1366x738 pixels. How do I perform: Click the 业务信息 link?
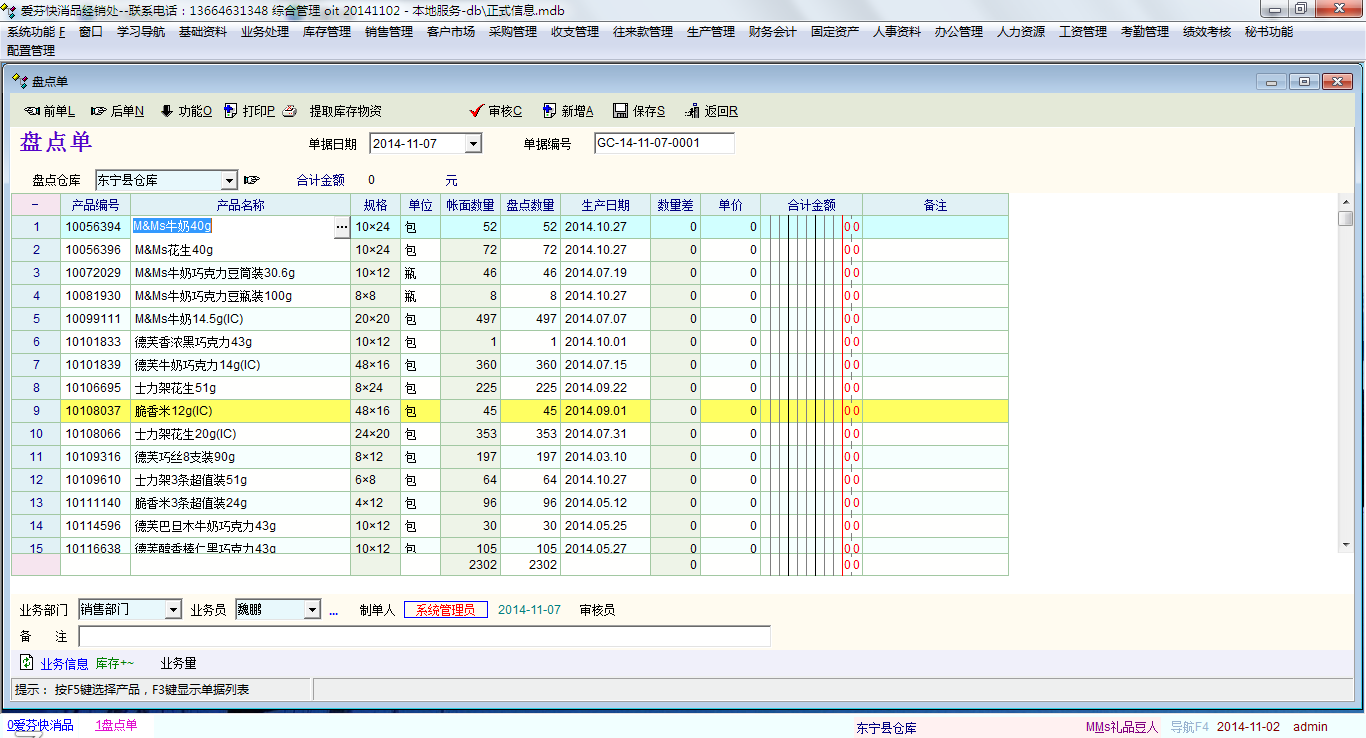64,664
